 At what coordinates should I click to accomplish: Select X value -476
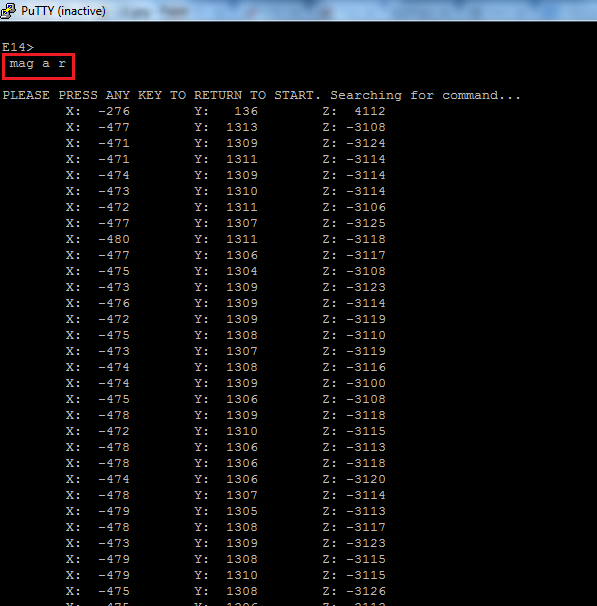[114, 303]
